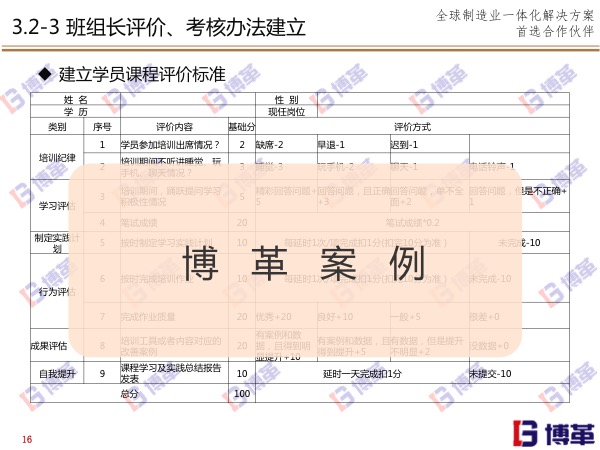Click the 延时一天完成扣1分 cell
The height and width of the screenshot is (450, 600).
pyautogui.click(x=362, y=373)
